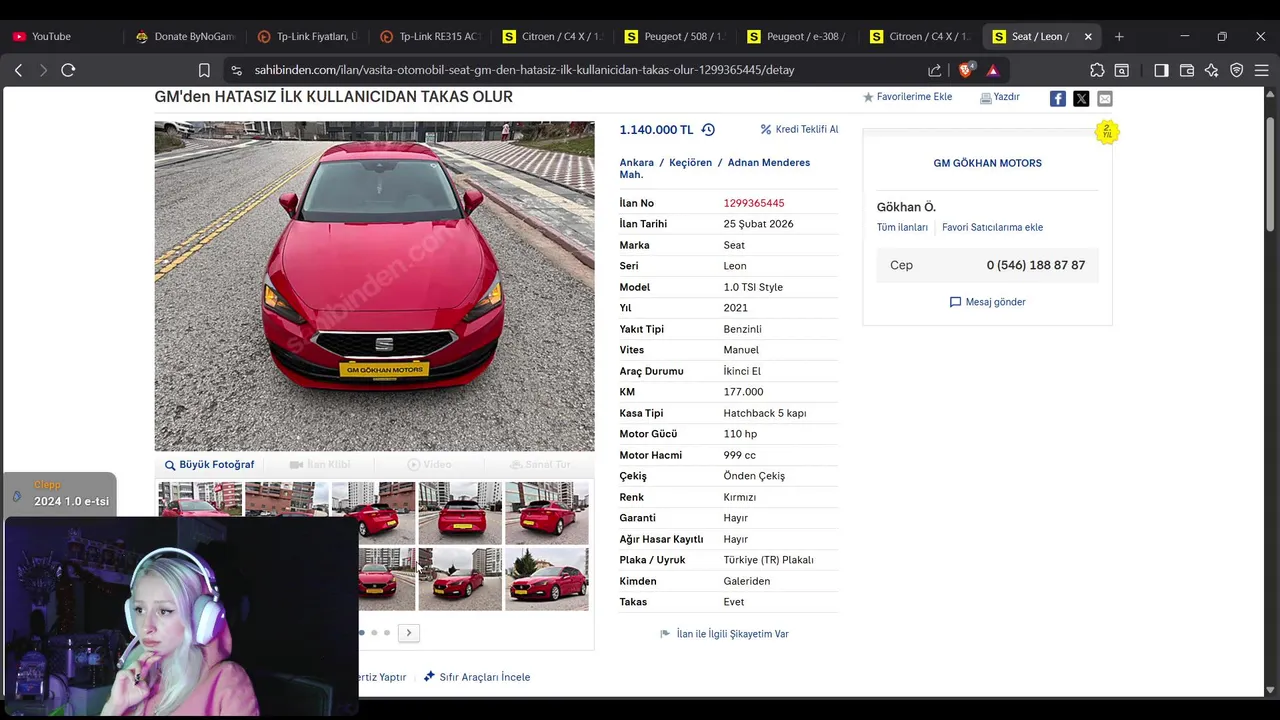This screenshot has width=1280, height=720.
Task: Open the Leo AI sparkle icon
Action: [x=1212, y=70]
